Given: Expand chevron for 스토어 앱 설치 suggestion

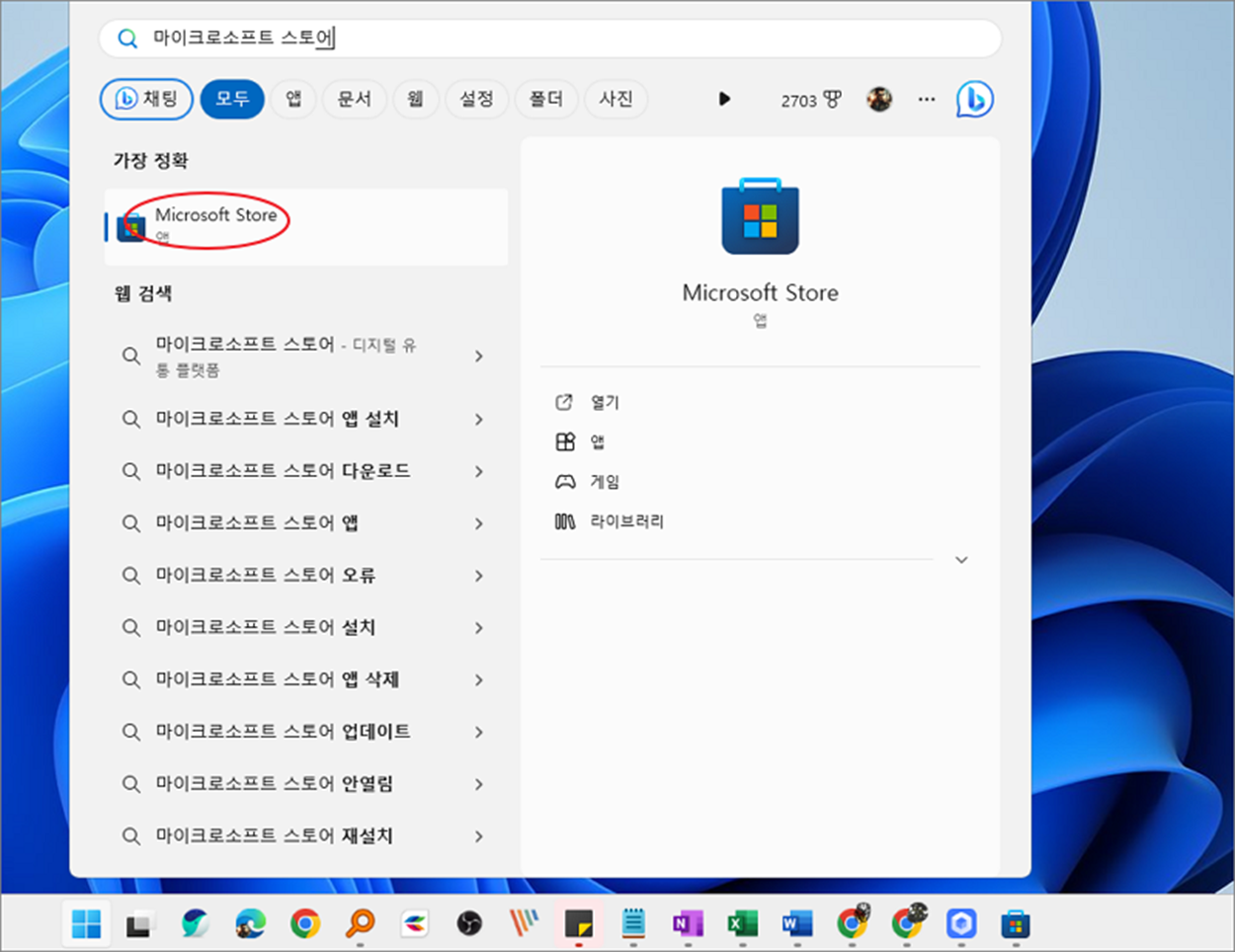Looking at the screenshot, I should [x=479, y=420].
